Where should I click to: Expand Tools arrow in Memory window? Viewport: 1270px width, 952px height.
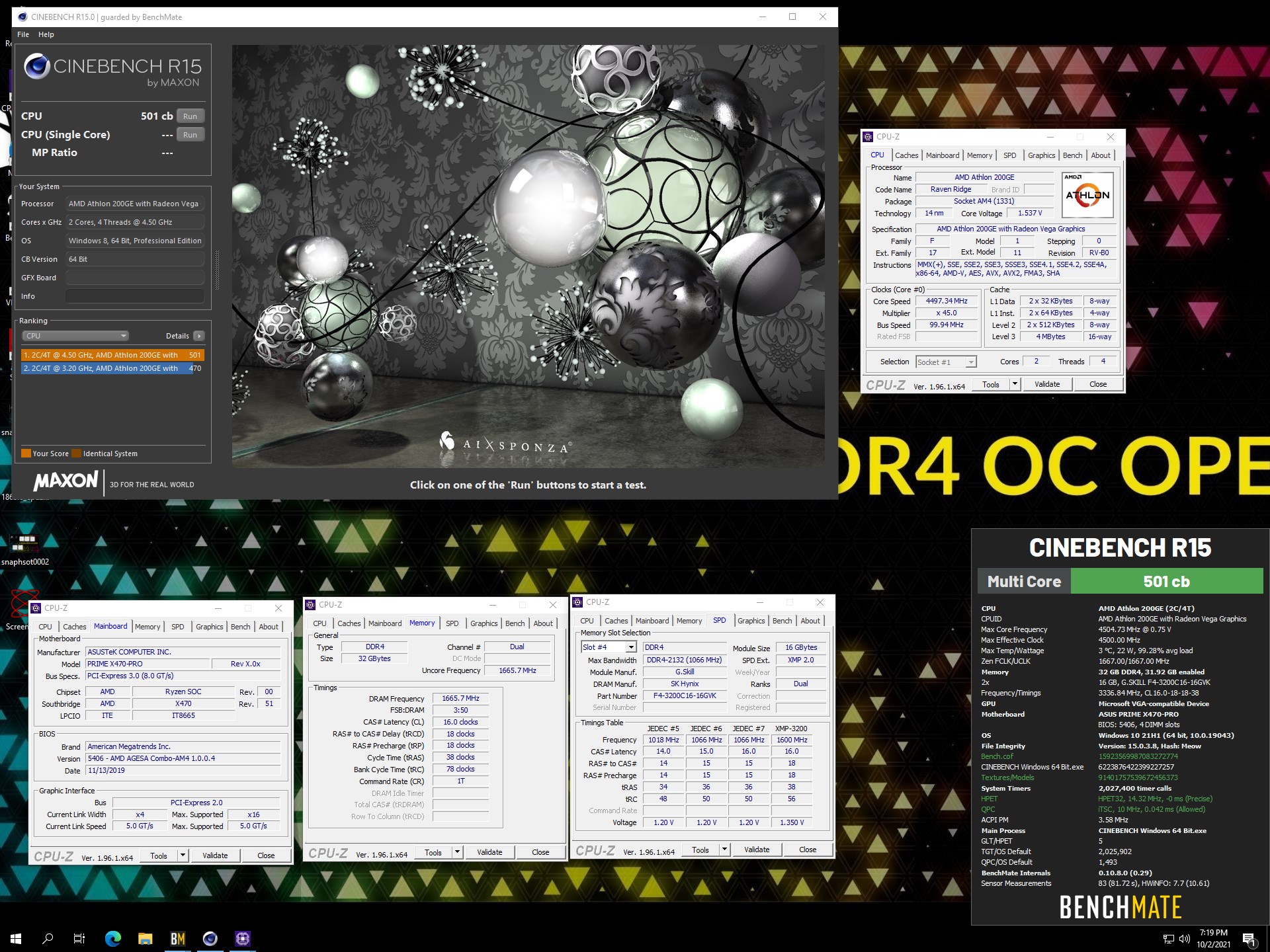[457, 852]
